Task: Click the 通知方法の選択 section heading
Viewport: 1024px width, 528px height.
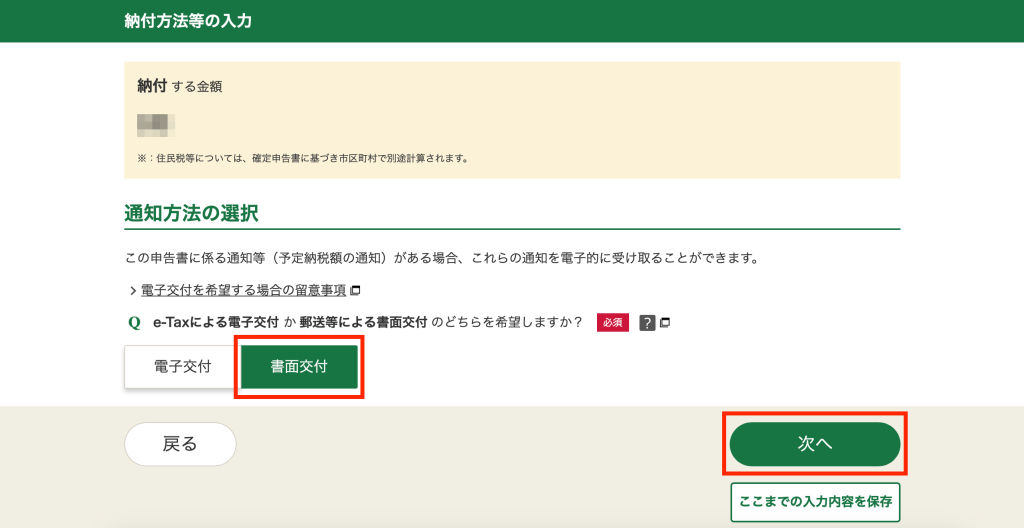Action: (191, 213)
